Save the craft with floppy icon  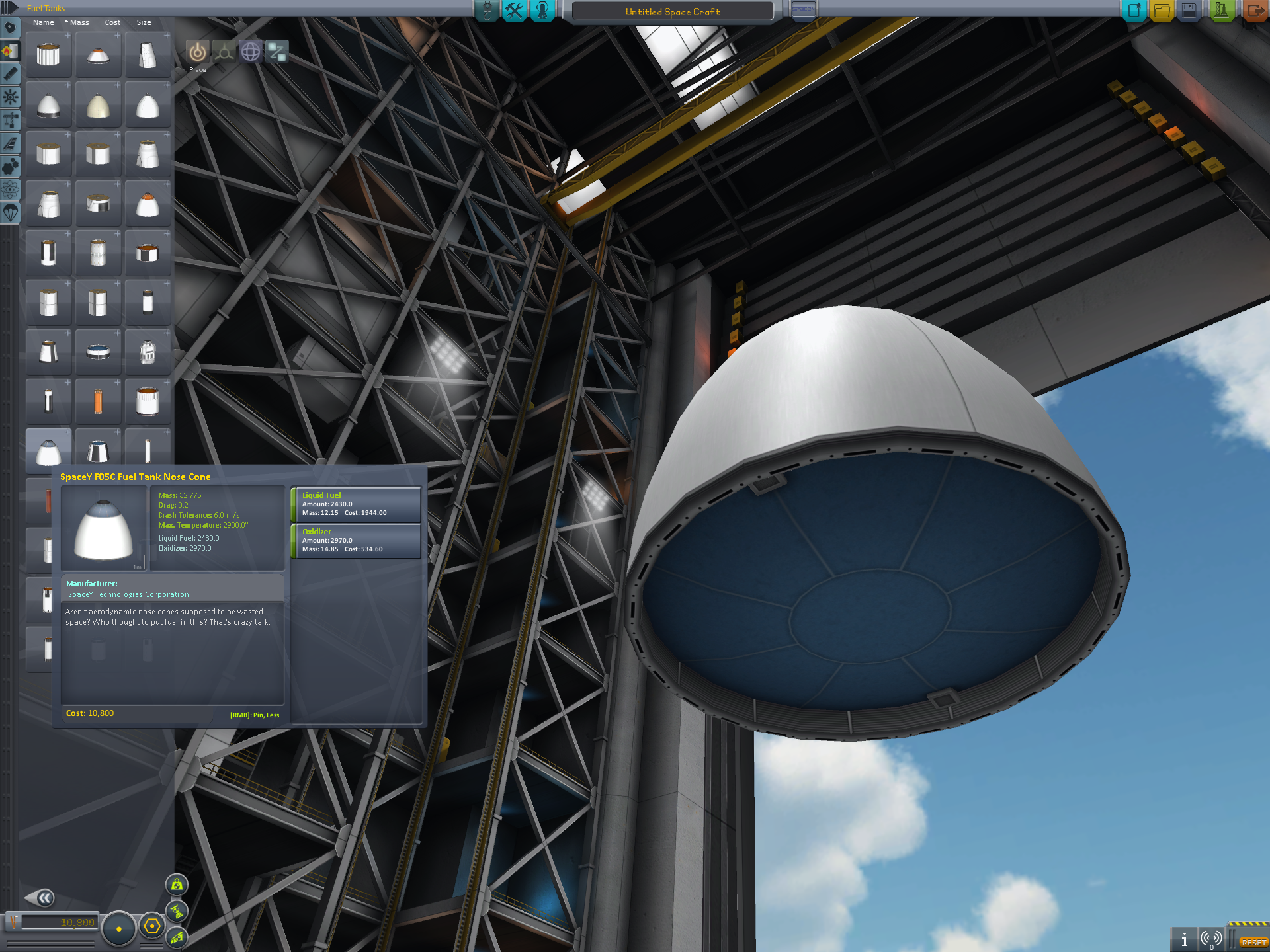click(x=1189, y=10)
